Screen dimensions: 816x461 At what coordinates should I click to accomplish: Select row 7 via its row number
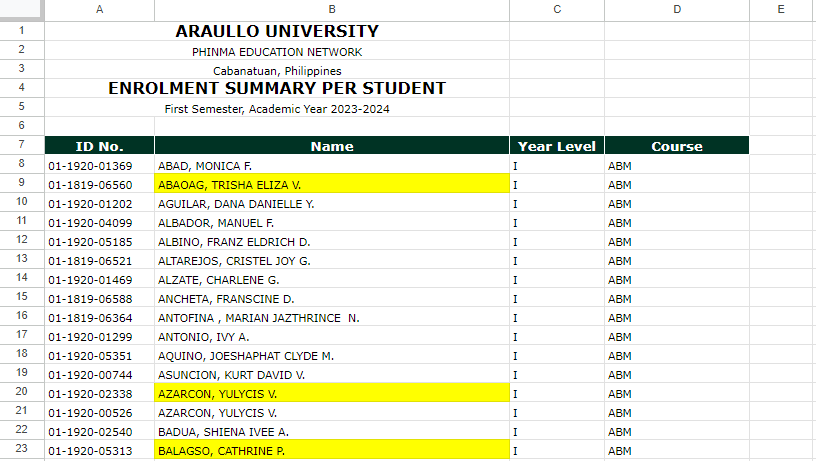tap(21, 146)
